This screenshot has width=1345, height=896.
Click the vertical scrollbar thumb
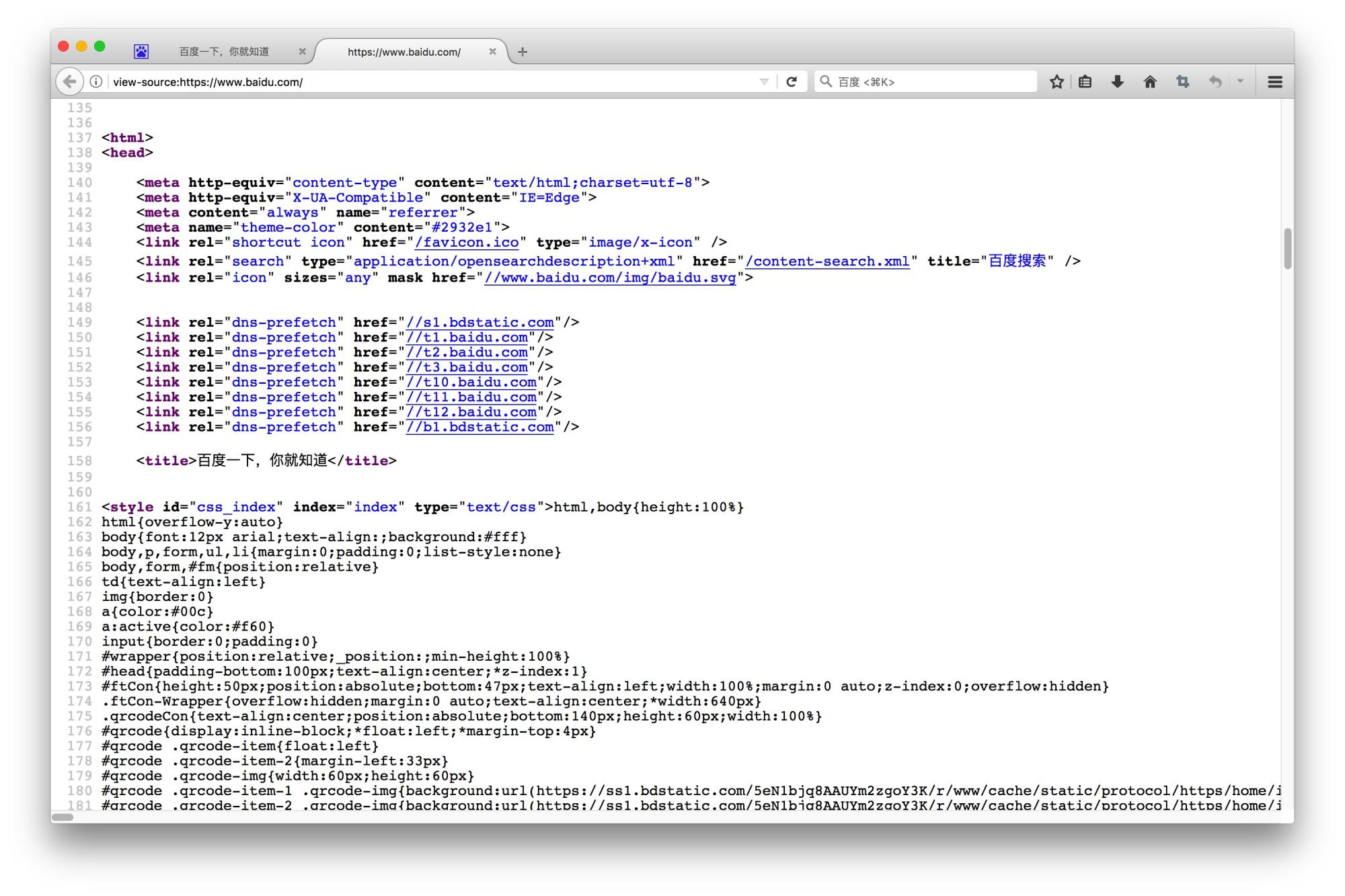(x=1287, y=249)
